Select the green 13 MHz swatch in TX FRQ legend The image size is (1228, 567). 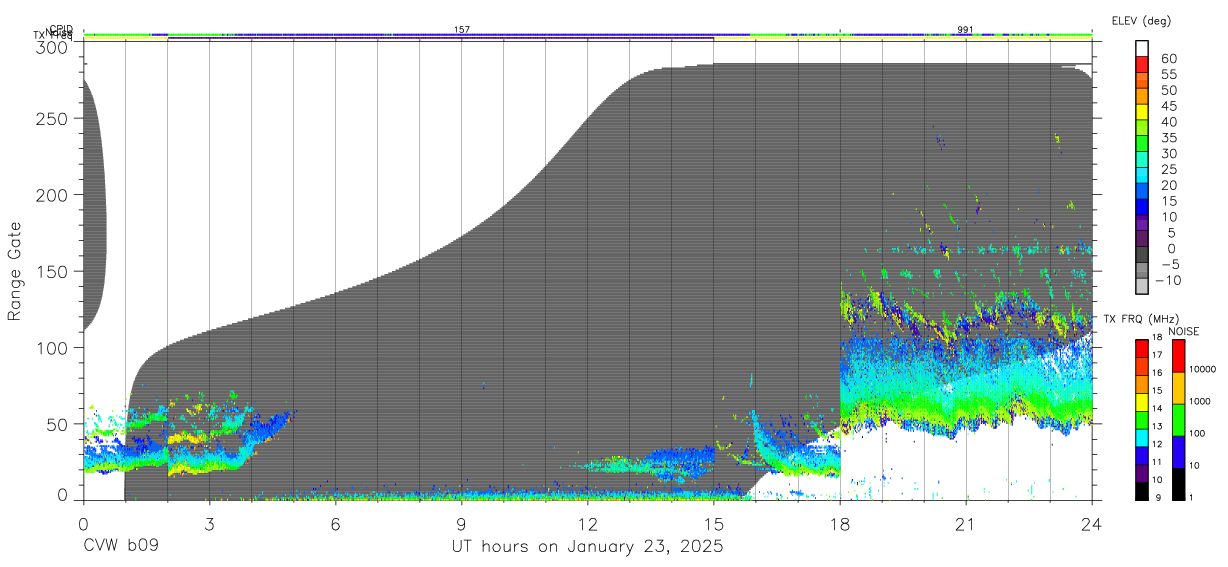coord(1142,419)
